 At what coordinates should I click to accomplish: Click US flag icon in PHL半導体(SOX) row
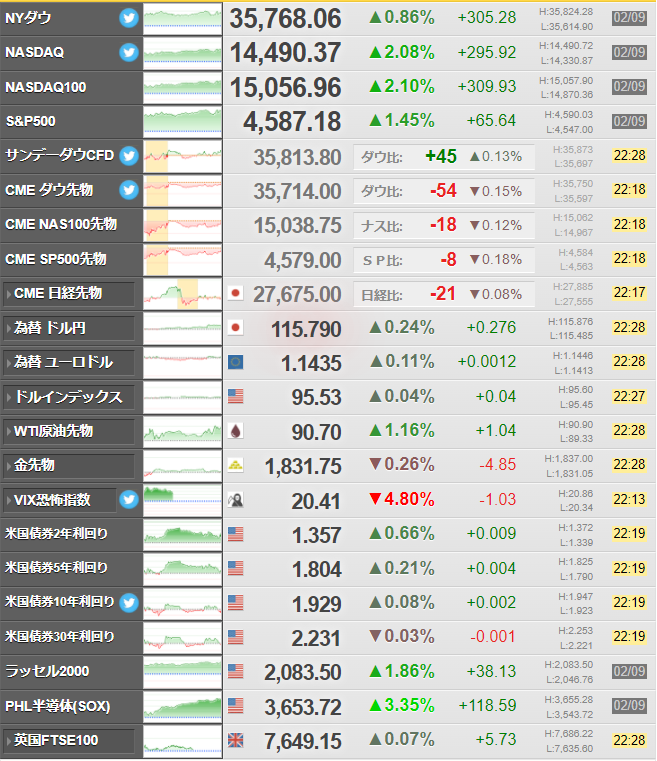pyautogui.click(x=236, y=706)
